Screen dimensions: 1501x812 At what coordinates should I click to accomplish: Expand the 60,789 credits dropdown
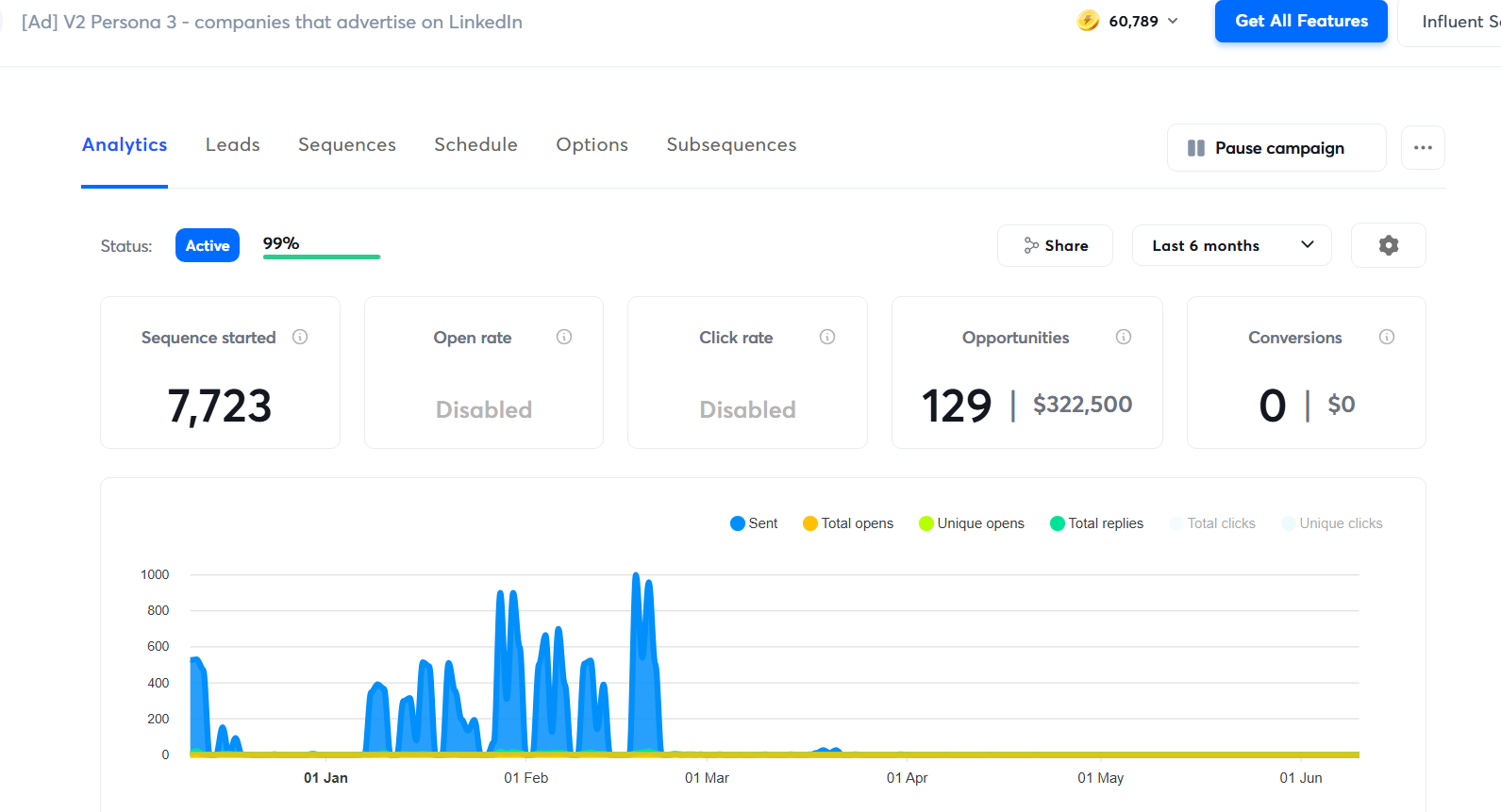click(1173, 21)
